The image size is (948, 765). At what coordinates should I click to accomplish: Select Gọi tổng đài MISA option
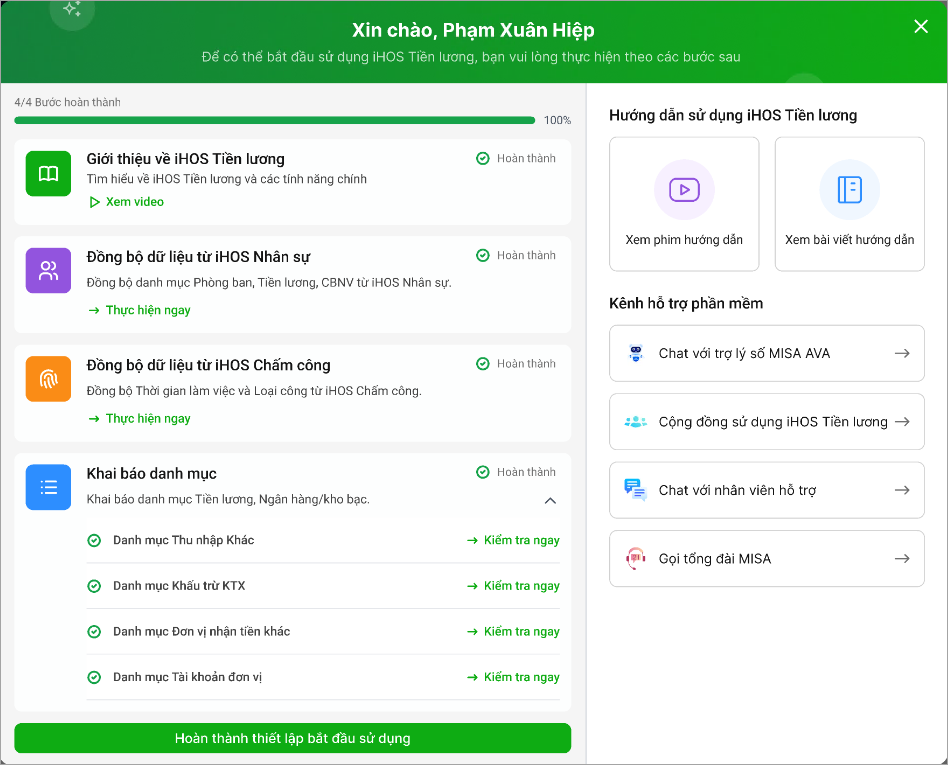click(x=767, y=558)
